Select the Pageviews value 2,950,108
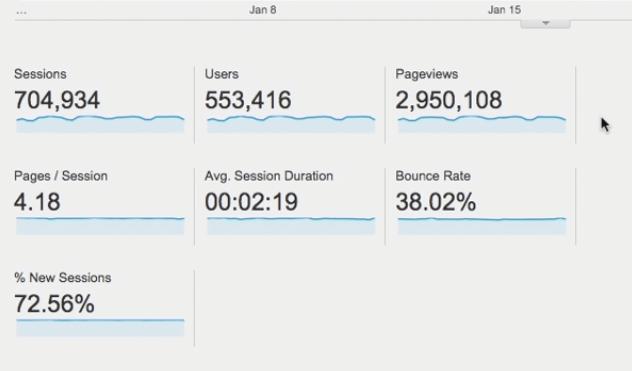The width and height of the screenshot is (632, 371). [x=449, y=100]
